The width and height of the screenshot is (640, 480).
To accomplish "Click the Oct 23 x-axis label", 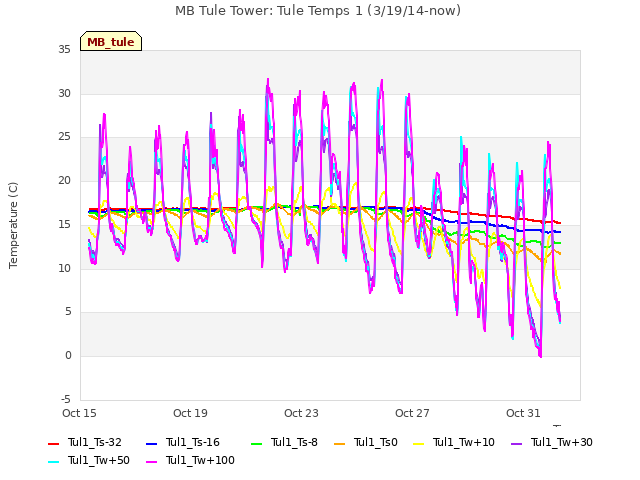I will [301, 413].
